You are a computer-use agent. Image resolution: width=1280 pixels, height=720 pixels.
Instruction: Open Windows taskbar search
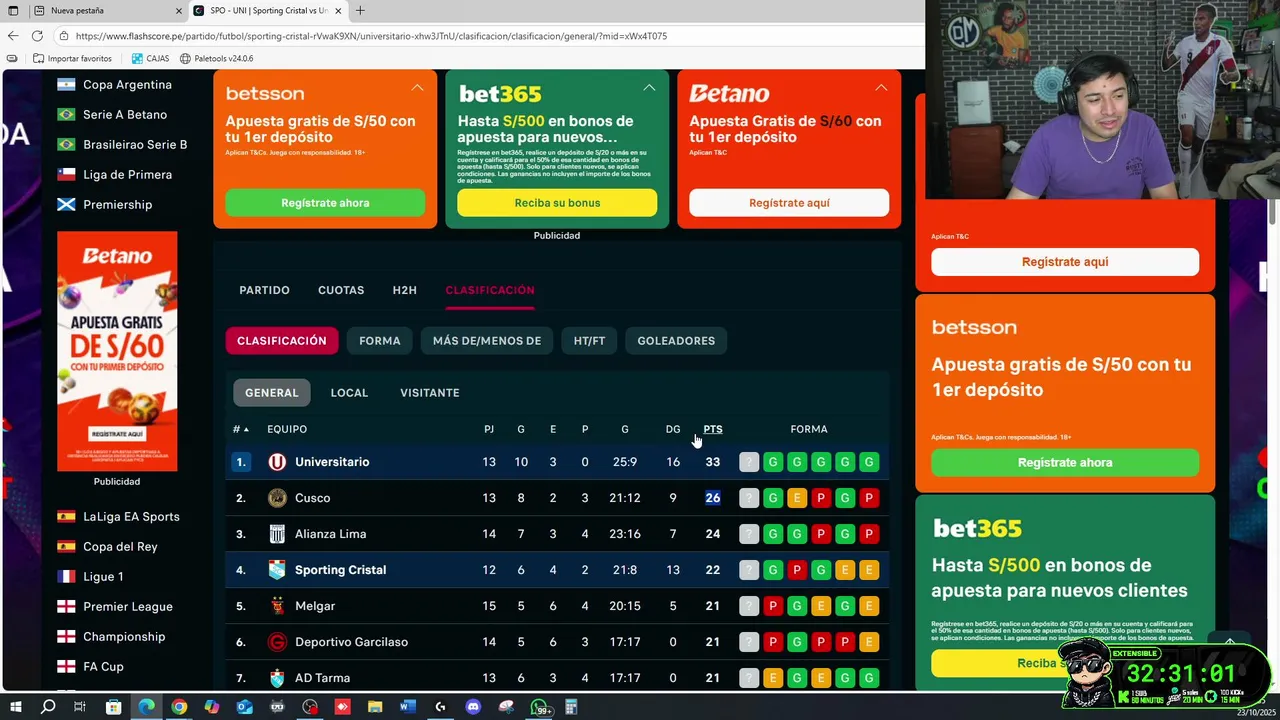pyautogui.click(x=47, y=707)
